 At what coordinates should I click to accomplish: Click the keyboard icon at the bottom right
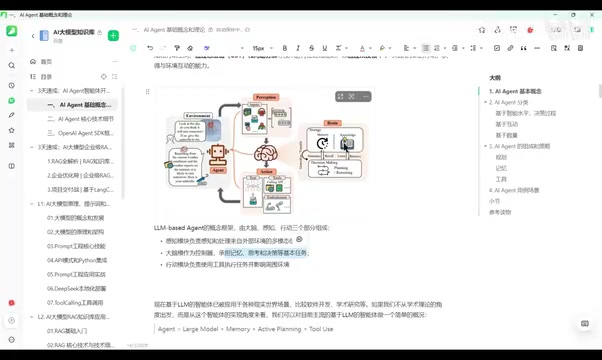point(585,324)
